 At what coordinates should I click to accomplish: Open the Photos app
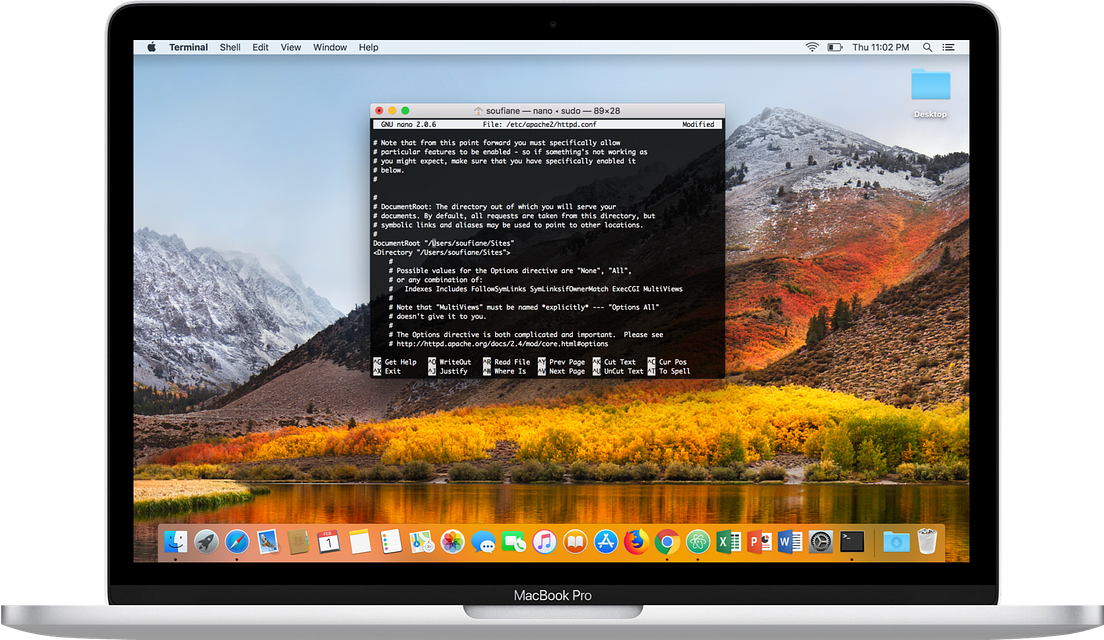click(x=452, y=542)
